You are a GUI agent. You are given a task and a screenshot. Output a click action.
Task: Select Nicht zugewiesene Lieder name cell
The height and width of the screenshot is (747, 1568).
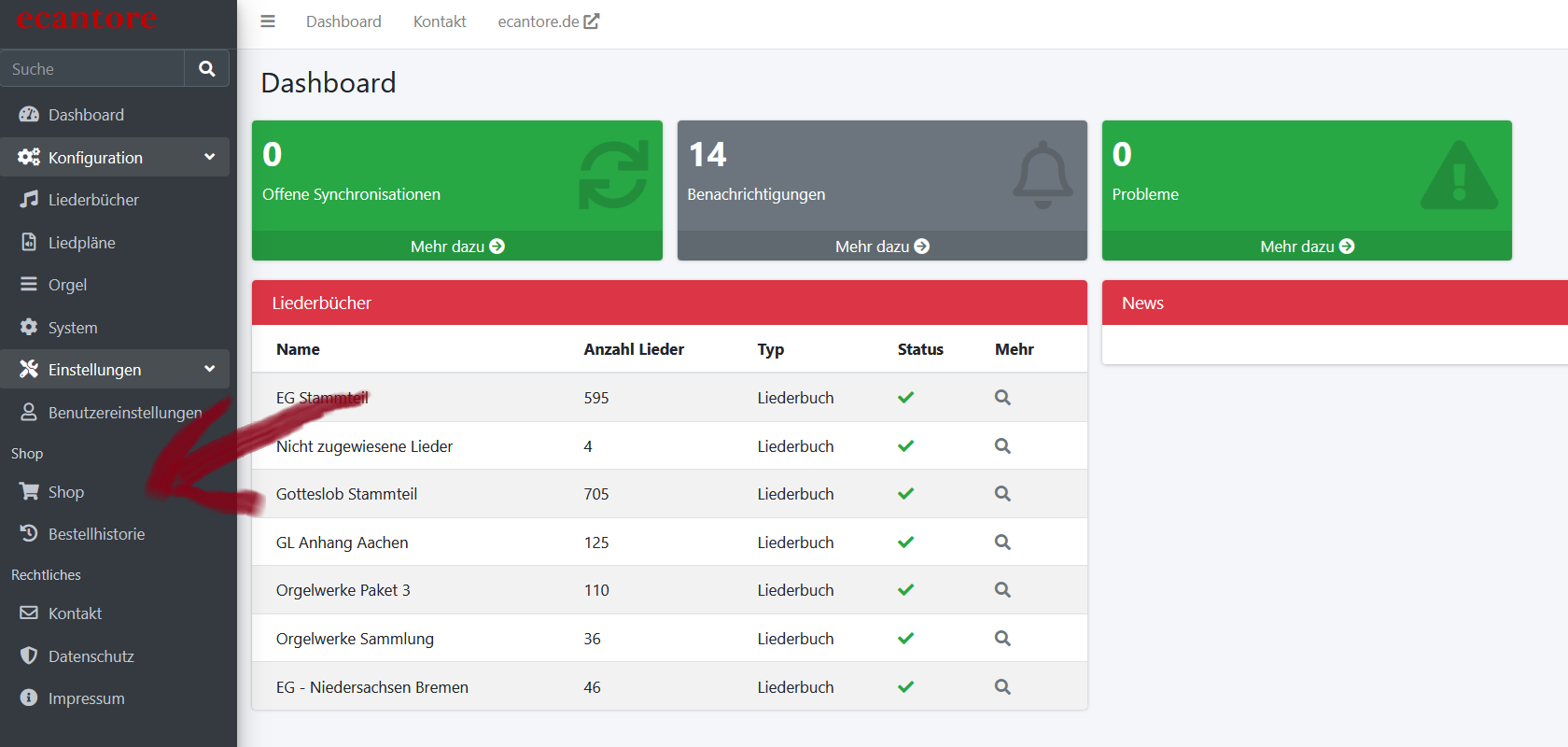pyautogui.click(x=364, y=446)
